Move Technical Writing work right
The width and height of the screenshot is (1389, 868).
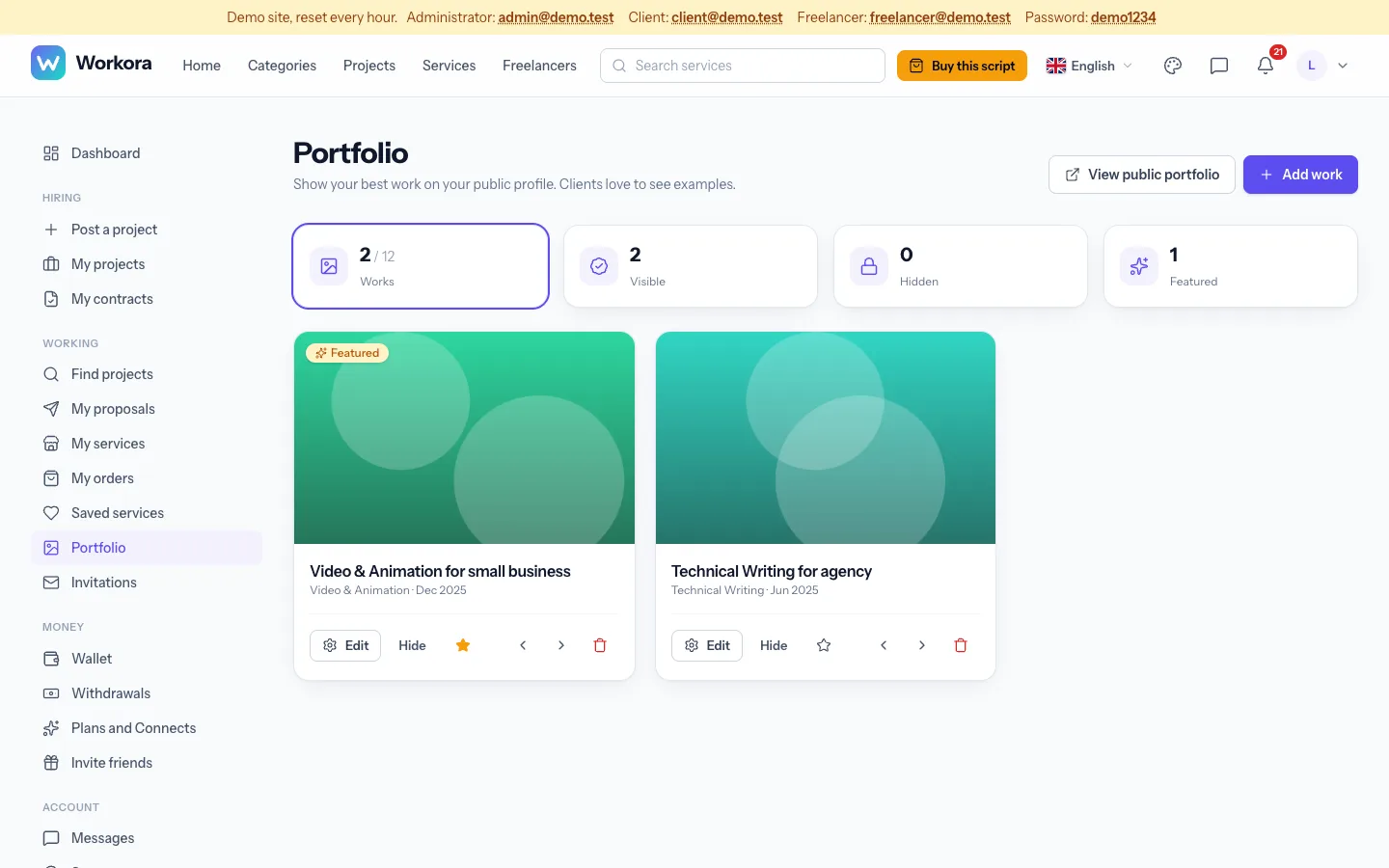pyautogui.click(x=922, y=645)
